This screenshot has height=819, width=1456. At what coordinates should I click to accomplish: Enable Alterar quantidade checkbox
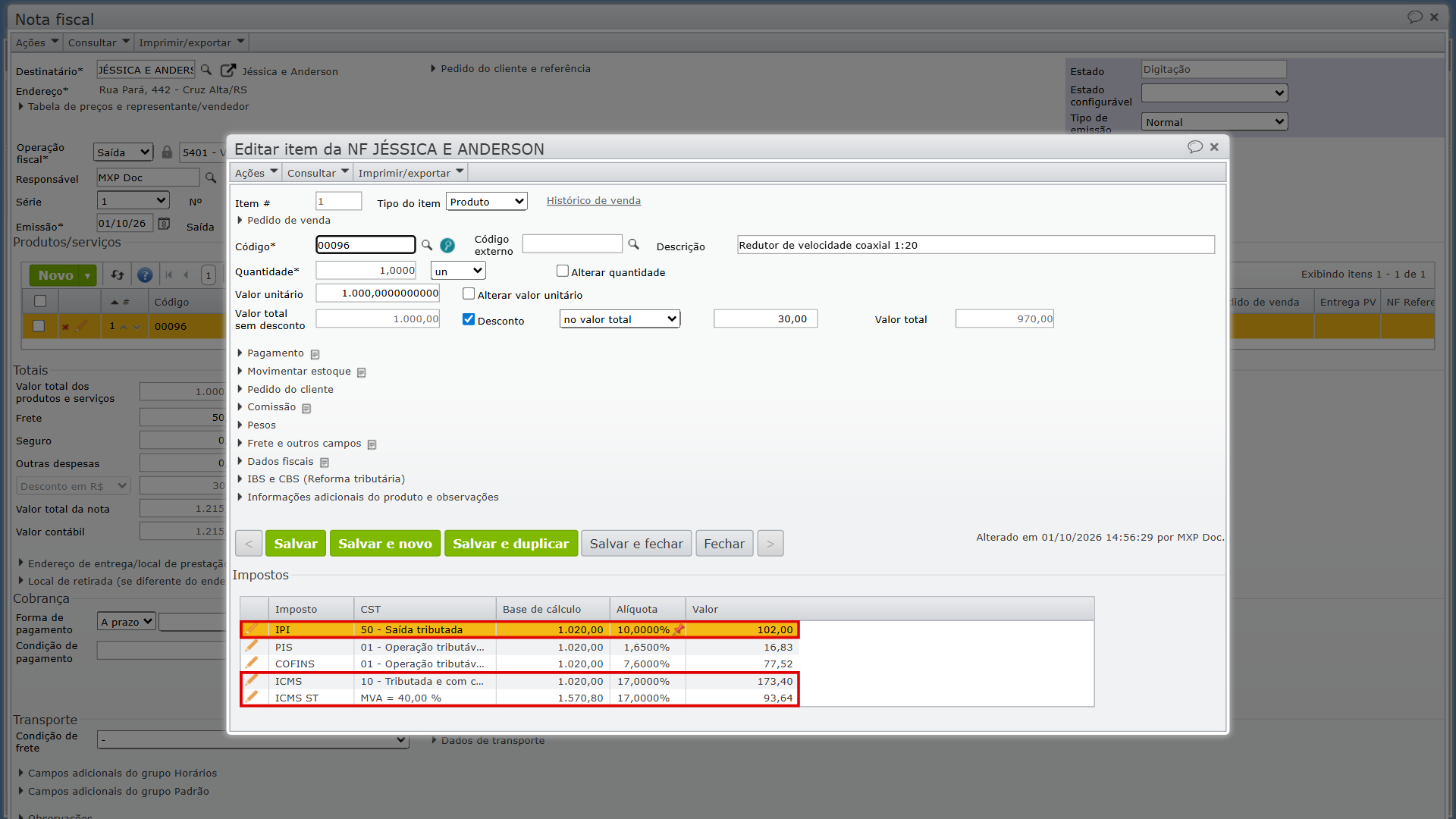pyautogui.click(x=563, y=271)
